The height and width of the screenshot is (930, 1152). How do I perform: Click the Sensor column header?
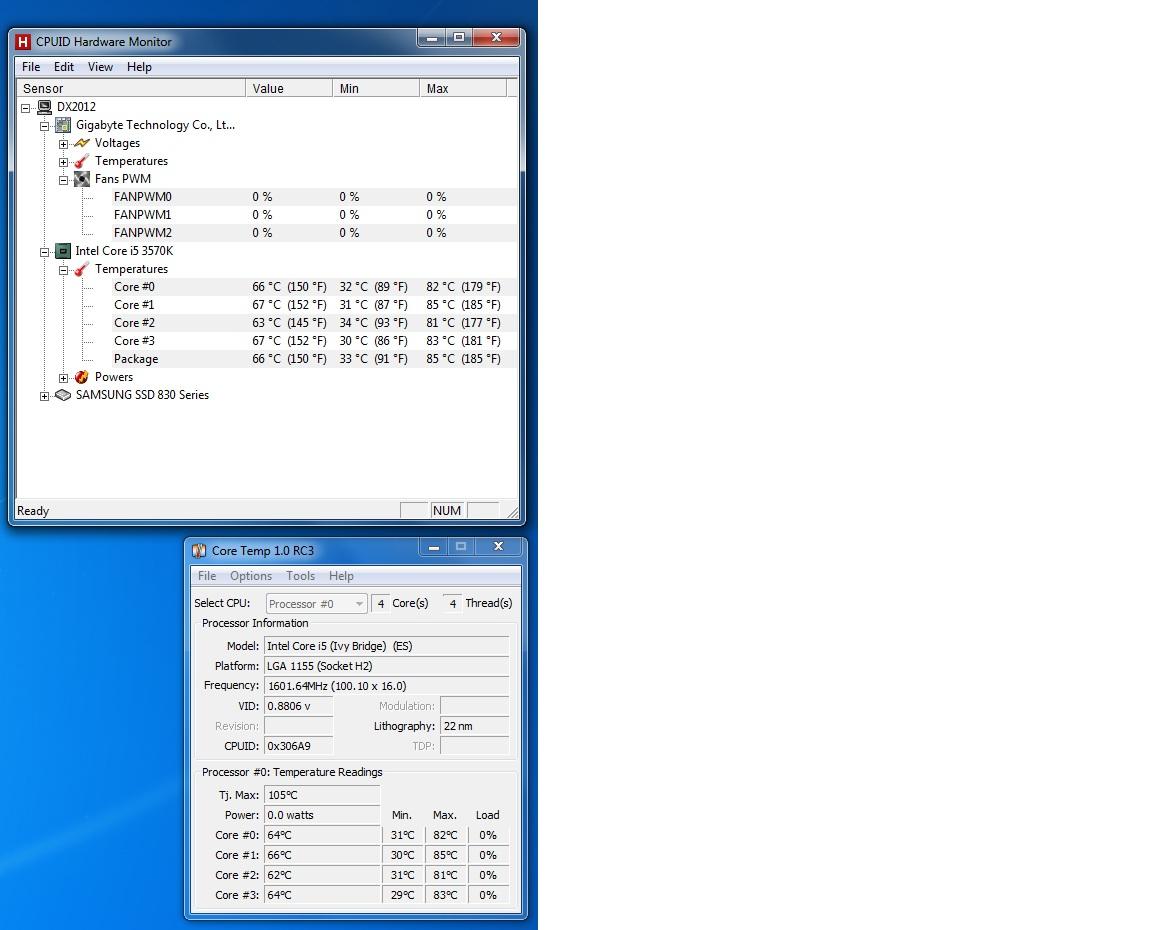coord(131,88)
